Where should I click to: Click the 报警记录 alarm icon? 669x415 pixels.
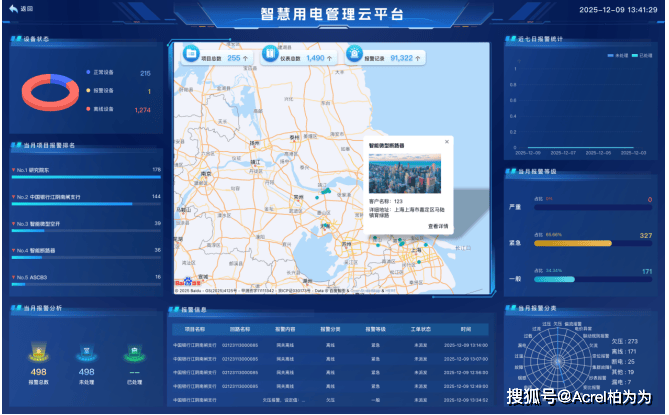(354, 58)
